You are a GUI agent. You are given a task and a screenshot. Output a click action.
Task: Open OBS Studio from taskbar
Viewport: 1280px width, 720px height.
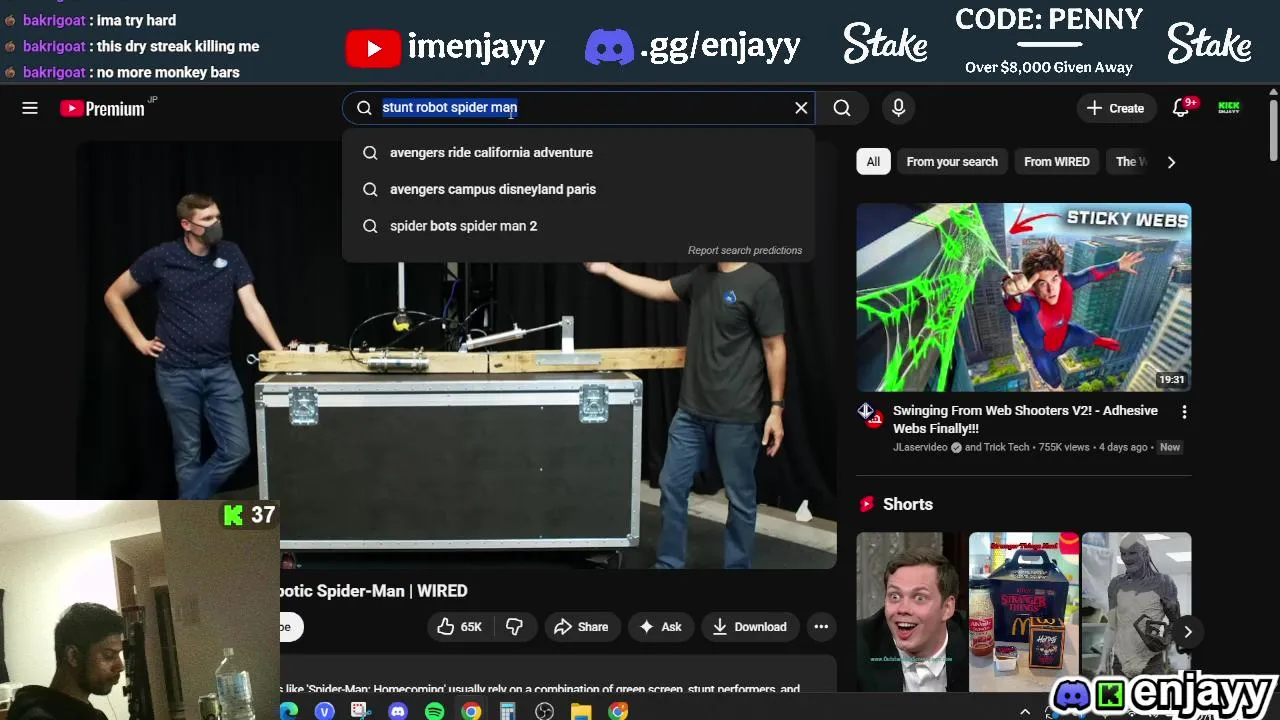(x=544, y=711)
